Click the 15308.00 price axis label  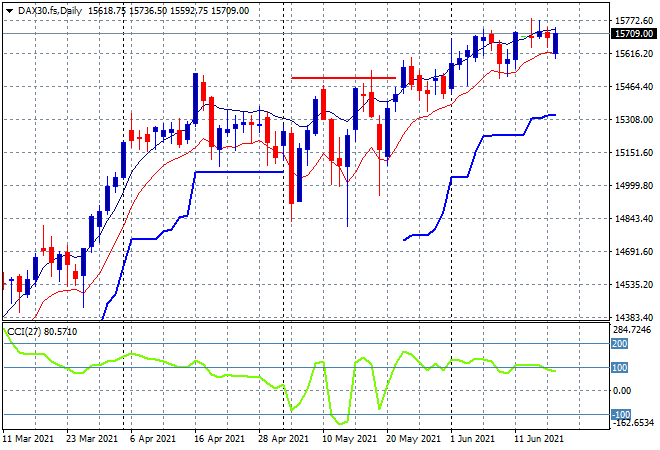coord(634,120)
